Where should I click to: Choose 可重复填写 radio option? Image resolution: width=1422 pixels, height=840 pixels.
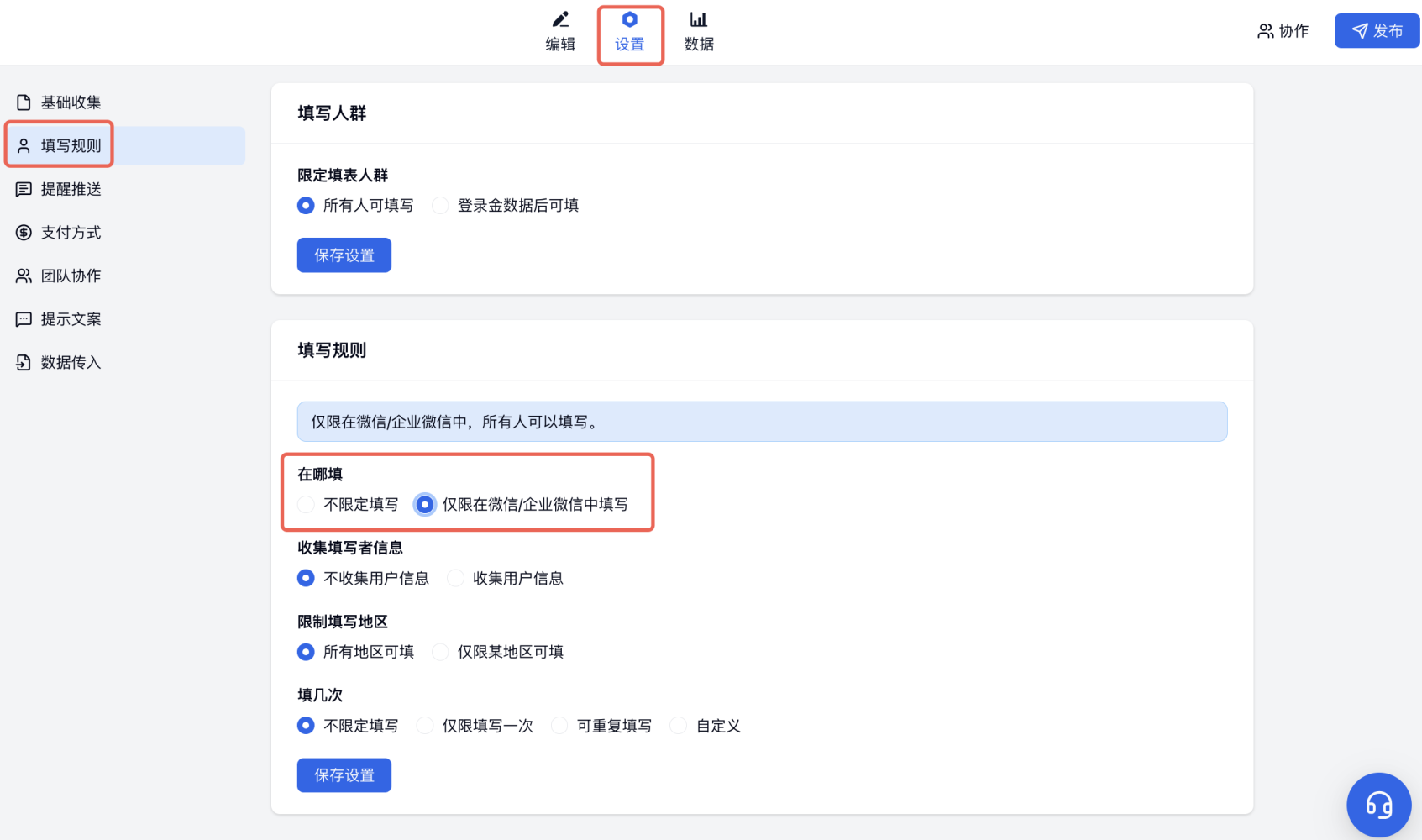pos(559,725)
